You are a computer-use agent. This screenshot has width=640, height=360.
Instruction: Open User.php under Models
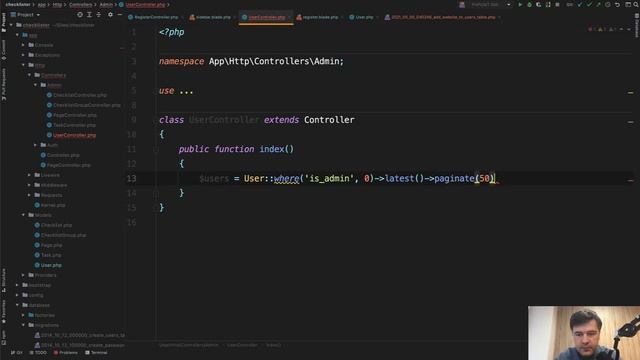coord(48,265)
